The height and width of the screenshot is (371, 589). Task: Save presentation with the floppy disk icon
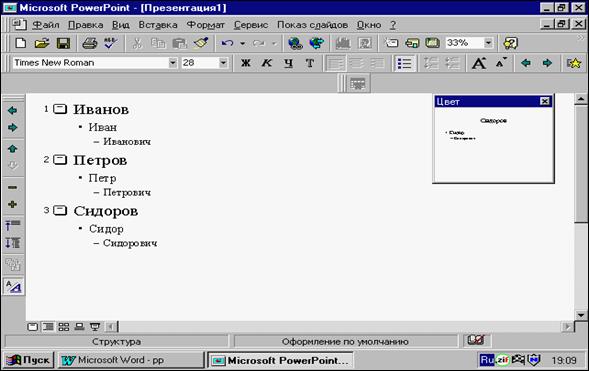click(x=63, y=43)
